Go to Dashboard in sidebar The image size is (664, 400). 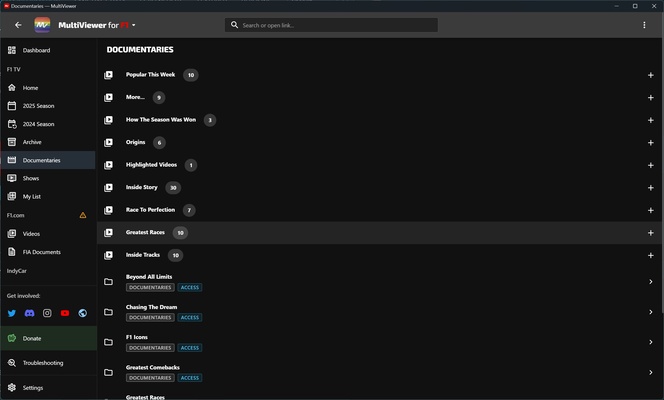click(48, 50)
